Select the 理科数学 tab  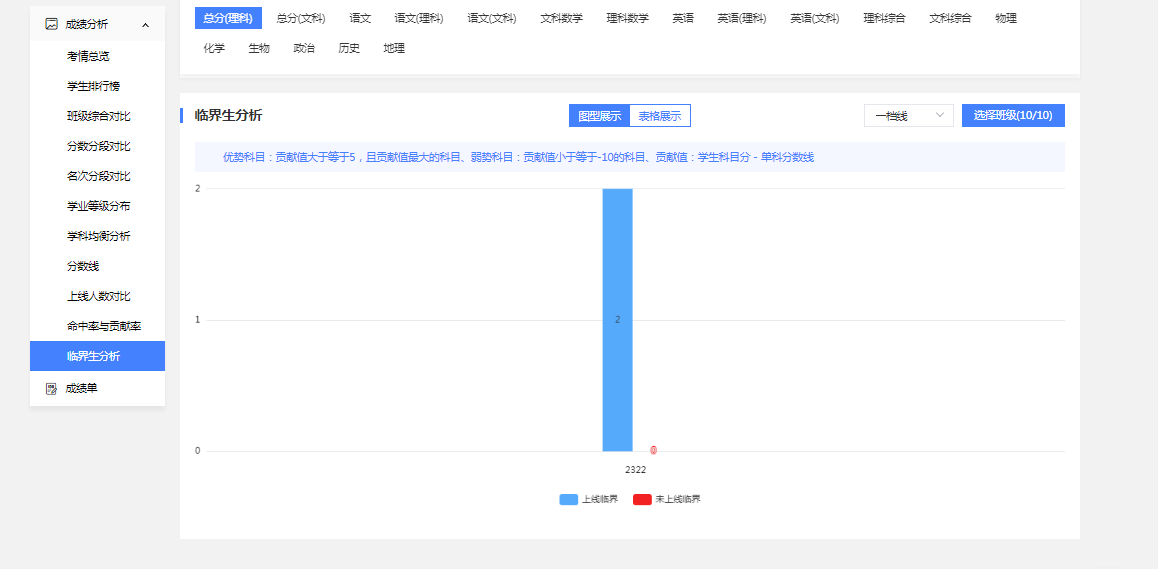(x=628, y=18)
